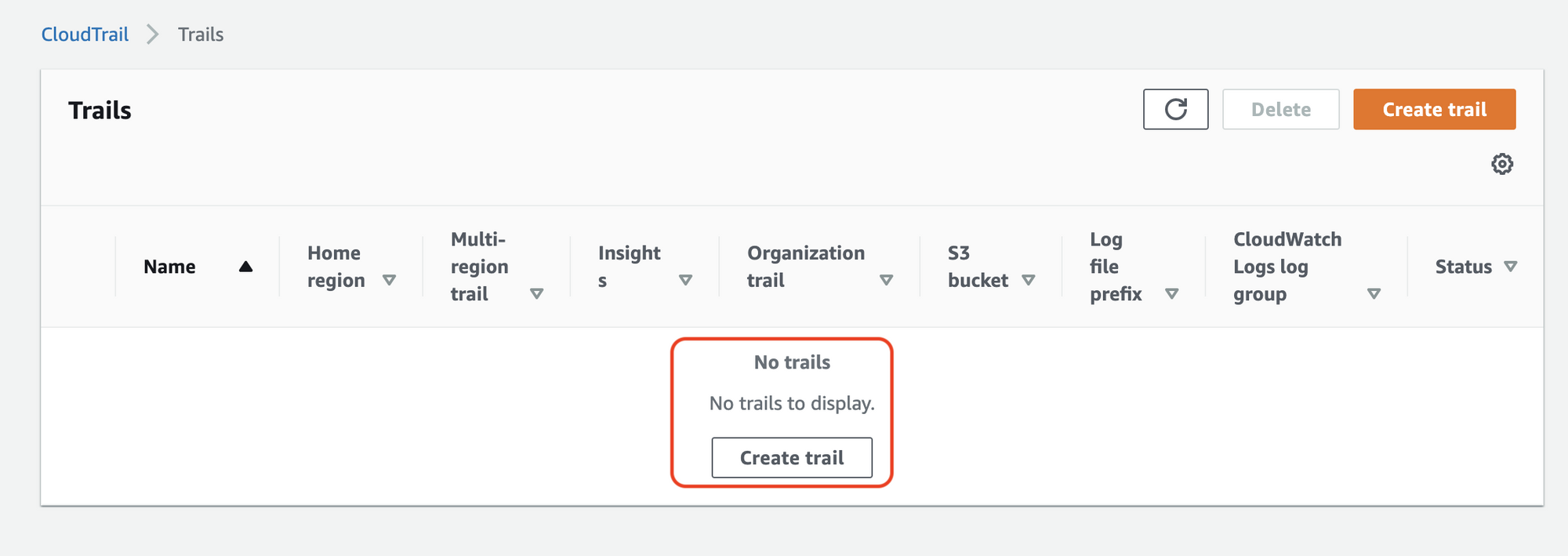The width and height of the screenshot is (1568, 556).
Task: Sort by Home region arrow
Action: pos(389,280)
